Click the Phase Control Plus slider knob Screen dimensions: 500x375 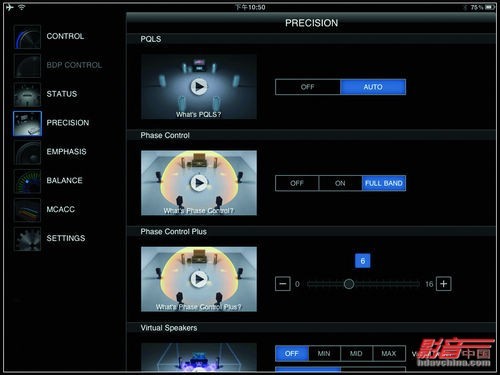349,284
